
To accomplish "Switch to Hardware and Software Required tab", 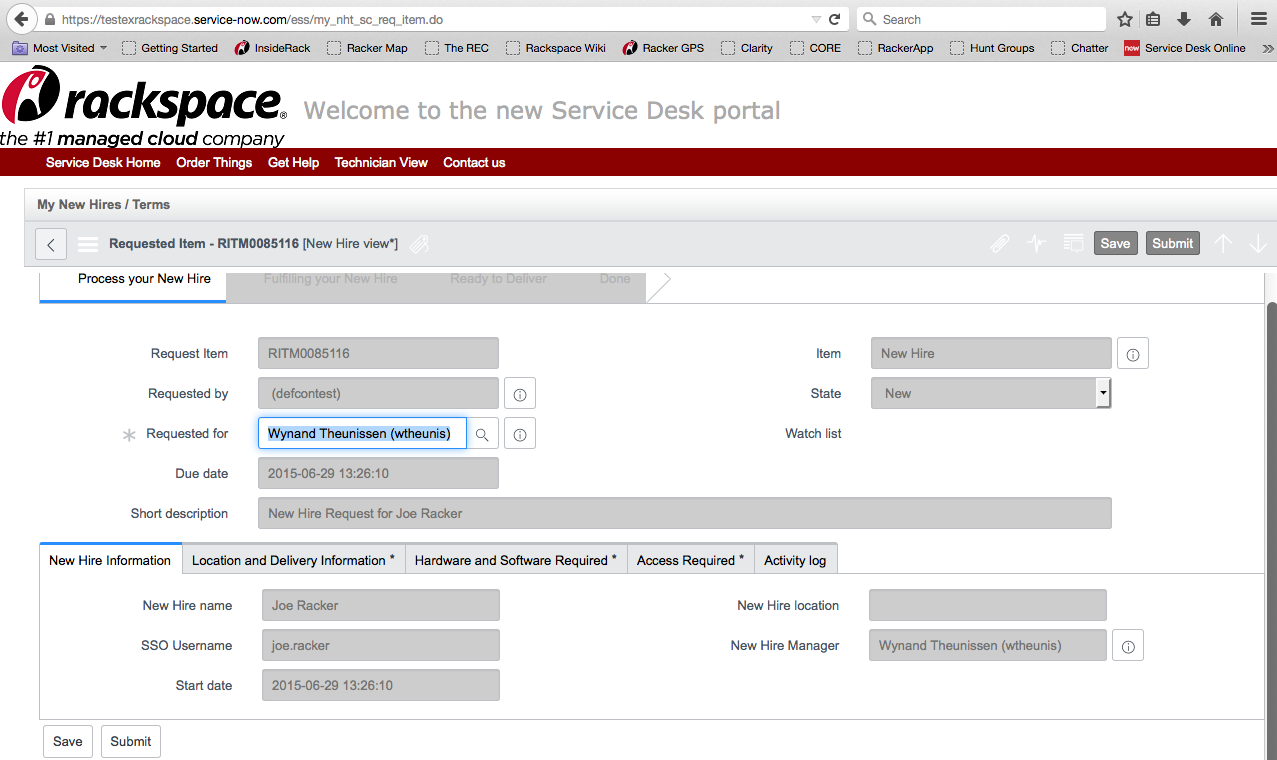I will pyautogui.click(x=516, y=560).
